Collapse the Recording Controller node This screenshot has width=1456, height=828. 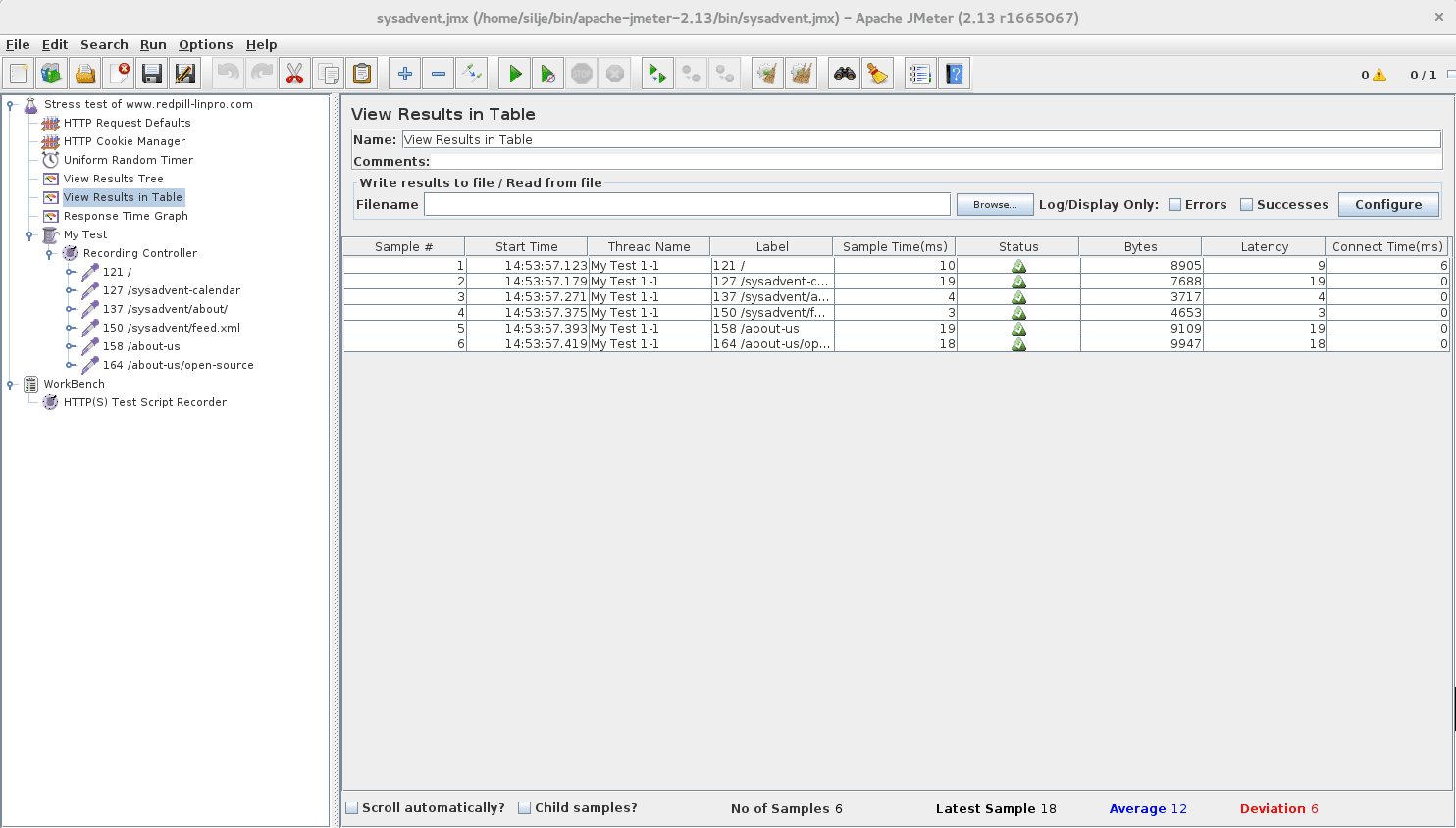pyautogui.click(x=49, y=254)
